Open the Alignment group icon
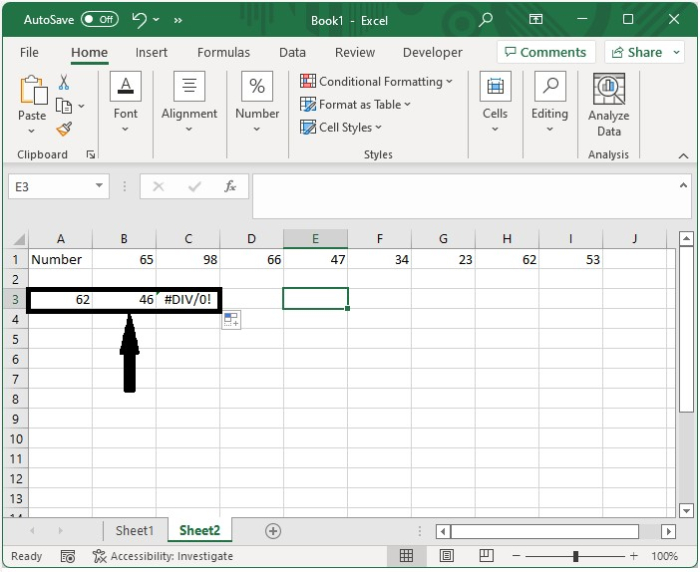Screen dimensions: 700x572 tap(189, 86)
